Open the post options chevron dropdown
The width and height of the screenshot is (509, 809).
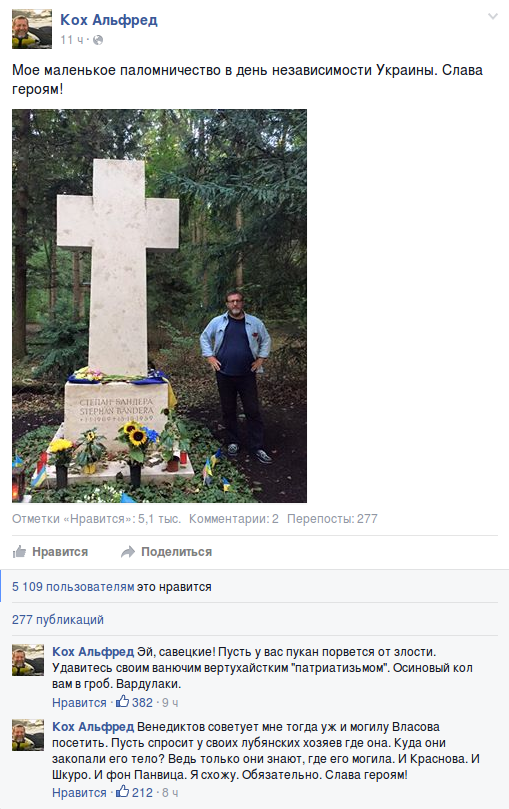pyautogui.click(x=492, y=17)
